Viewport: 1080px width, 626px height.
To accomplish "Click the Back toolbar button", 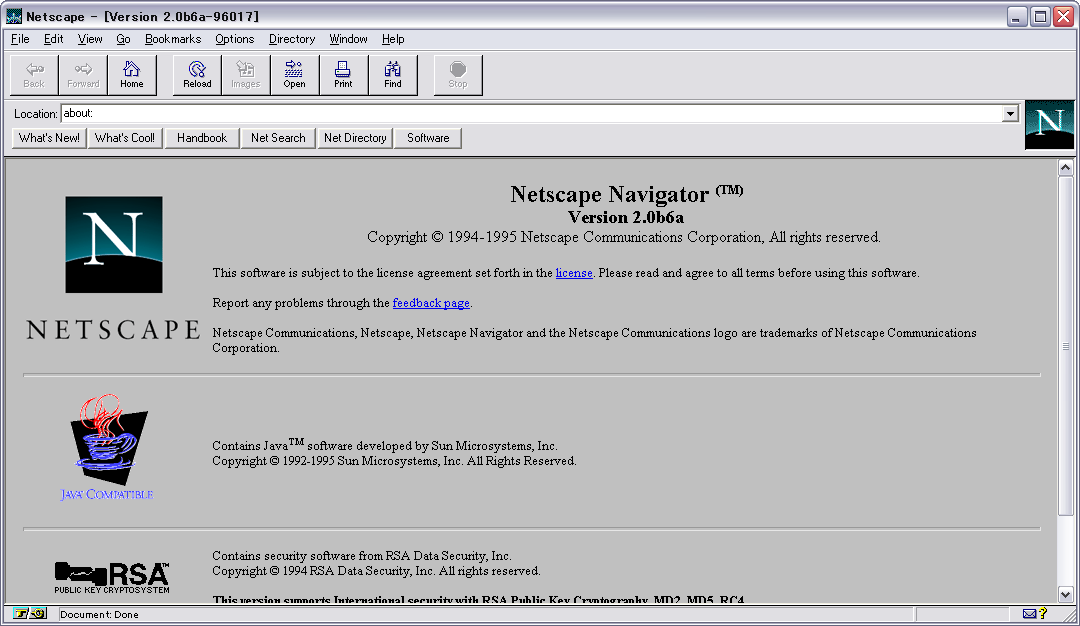I will 34,75.
